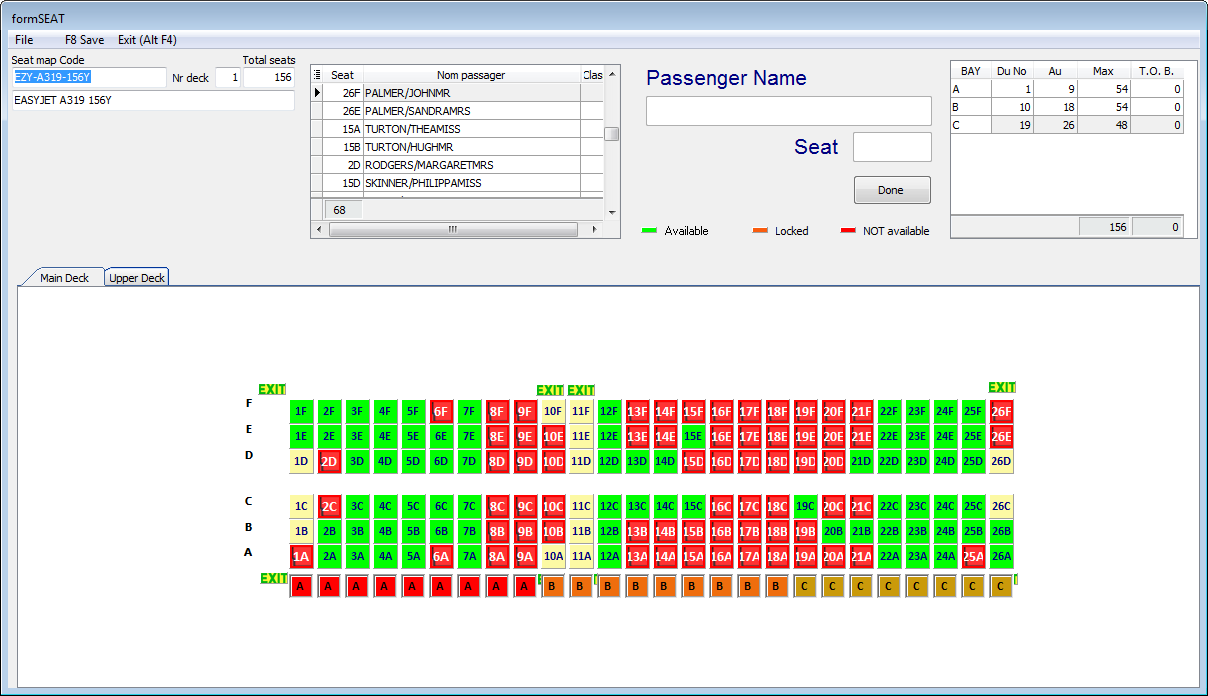
Task: Select exit row seat 10F
Action: pyautogui.click(x=553, y=411)
